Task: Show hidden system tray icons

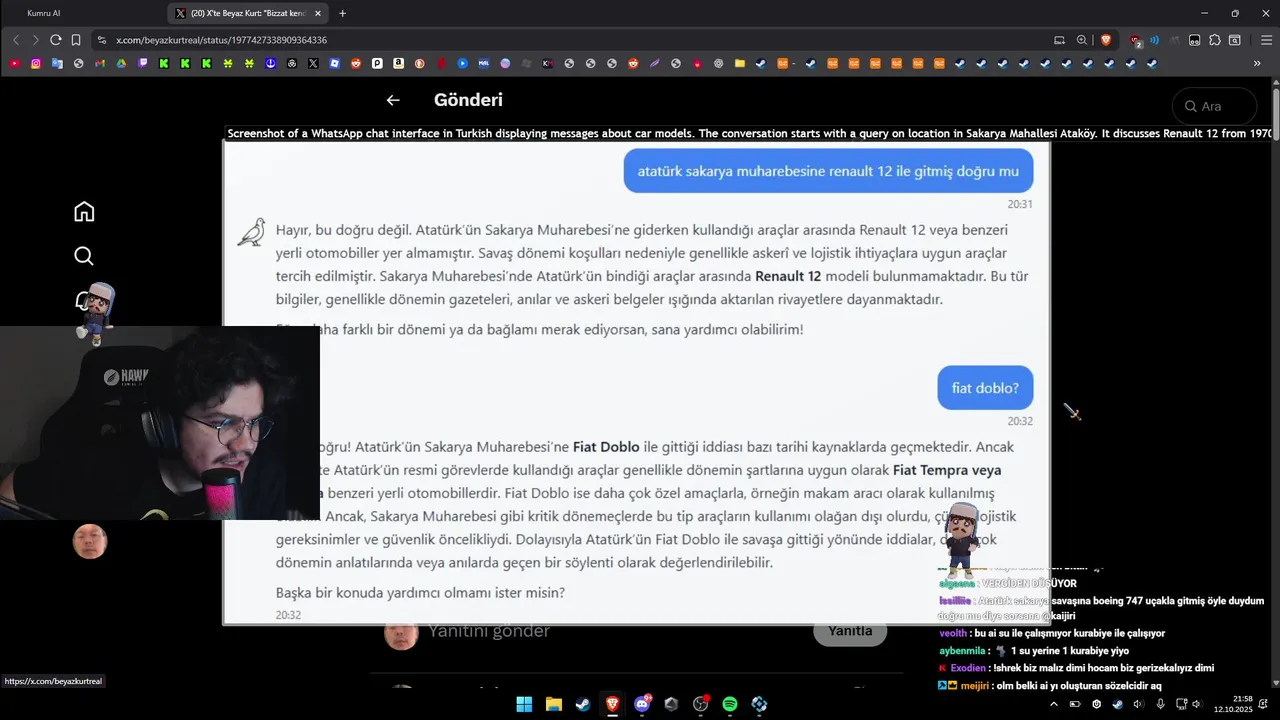Action: 1053,704
